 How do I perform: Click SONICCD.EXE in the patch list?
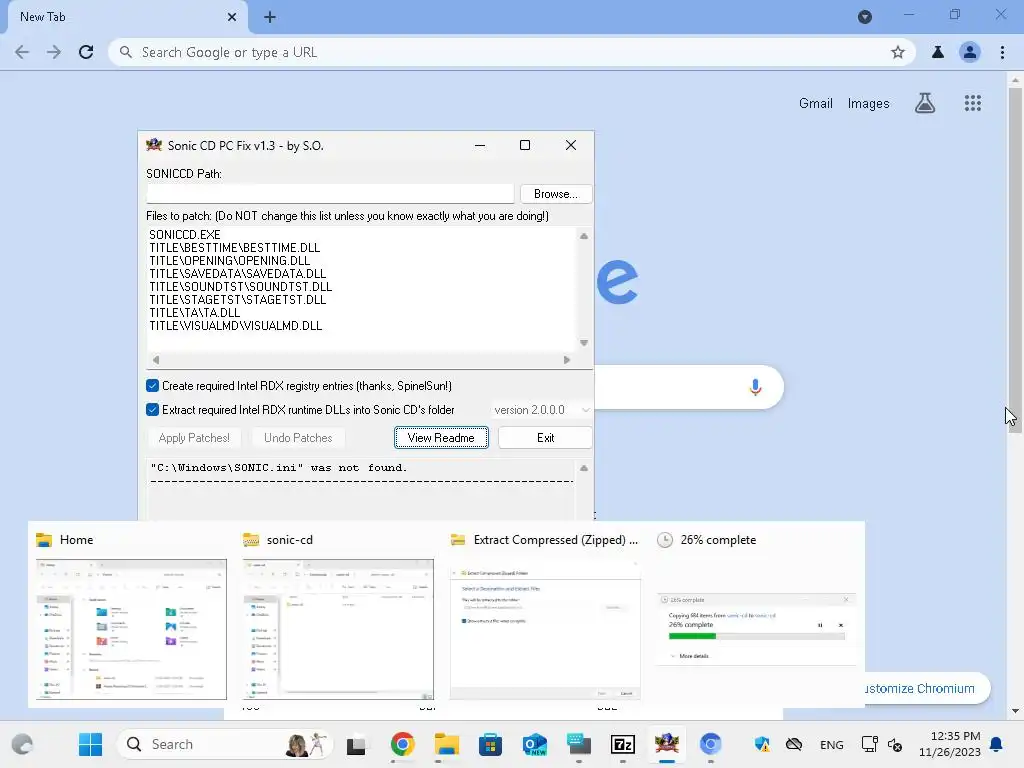185,234
